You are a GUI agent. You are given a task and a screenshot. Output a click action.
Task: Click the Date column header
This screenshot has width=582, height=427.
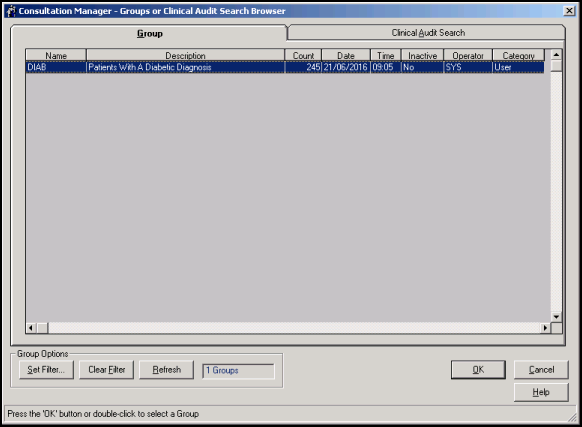(346, 55)
